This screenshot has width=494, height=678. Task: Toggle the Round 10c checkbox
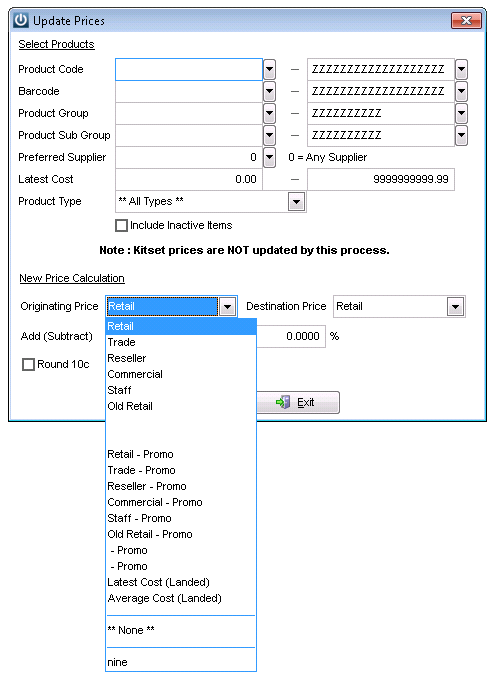click(29, 365)
